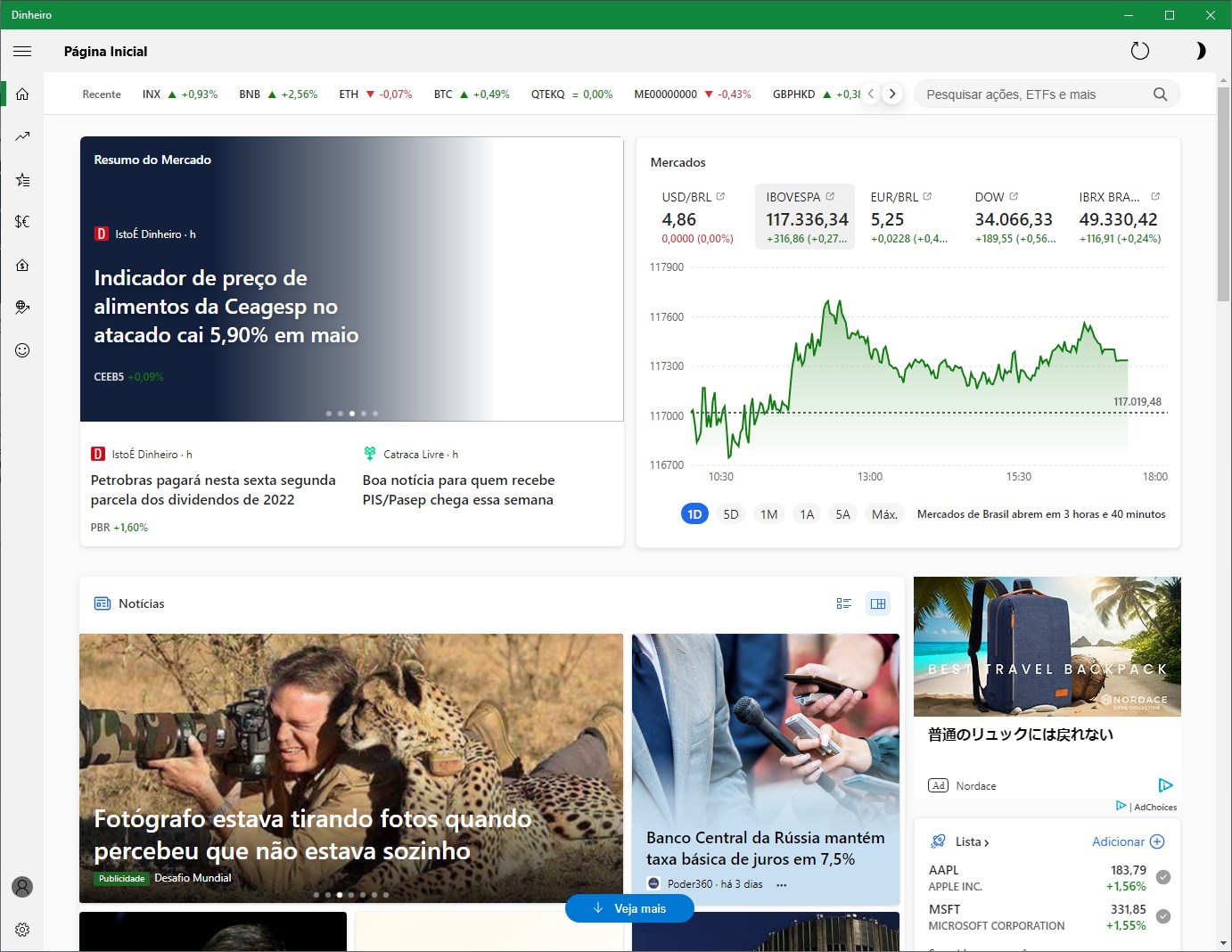This screenshot has height=952, width=1232.
Task: Open the hamburger navigation menu
Action: [22, 52]
